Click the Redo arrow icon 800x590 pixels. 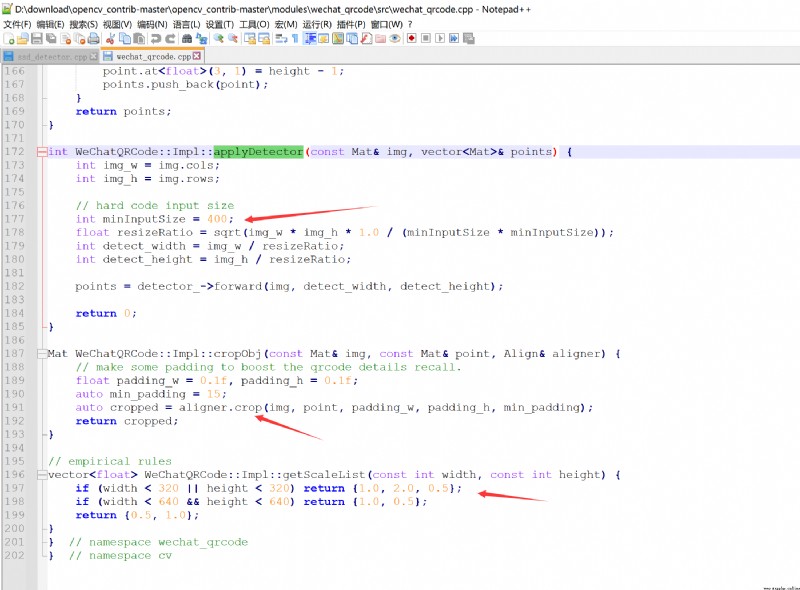coord(170,39)
